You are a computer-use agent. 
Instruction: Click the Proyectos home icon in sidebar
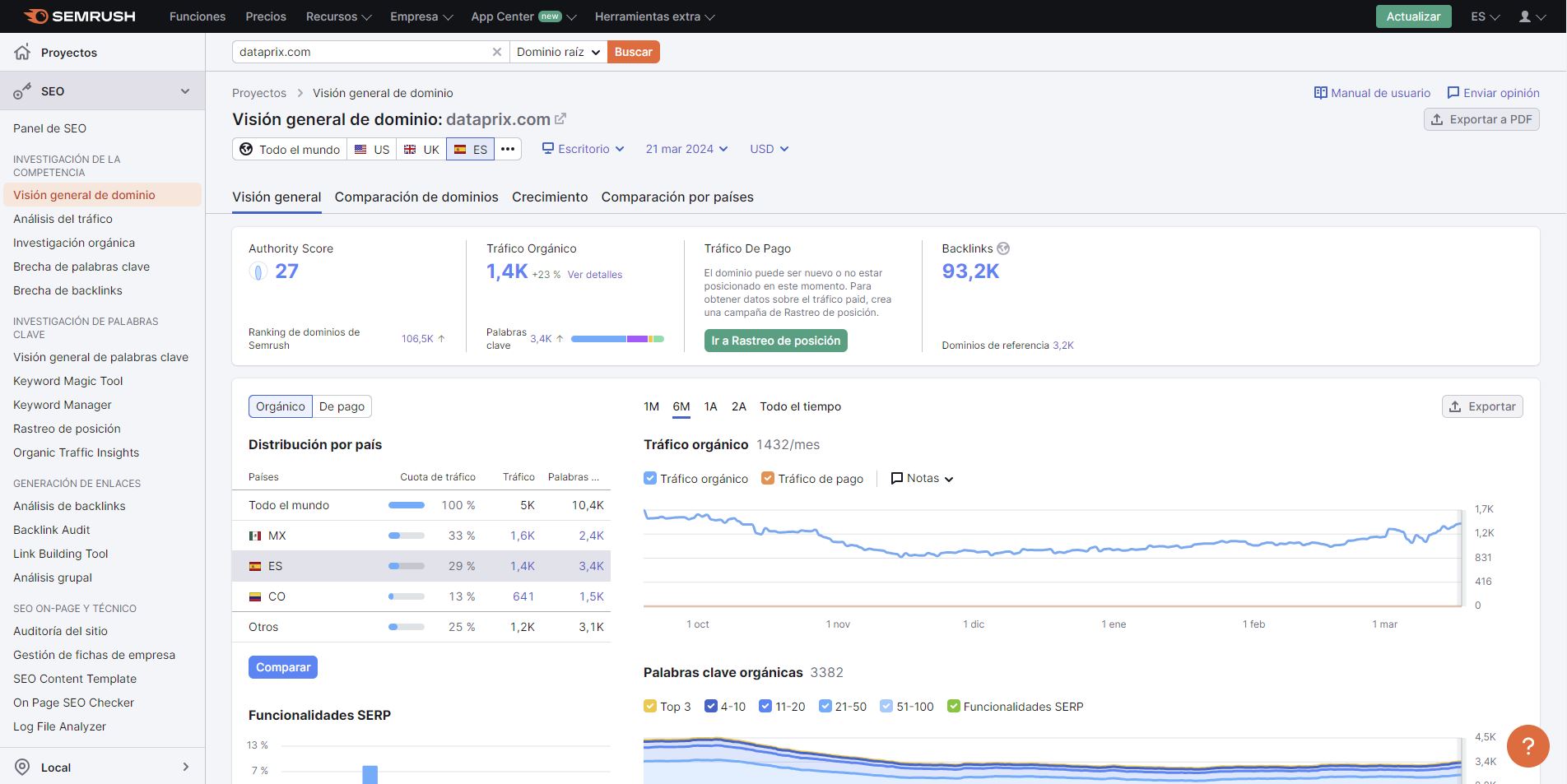(24, 51)
